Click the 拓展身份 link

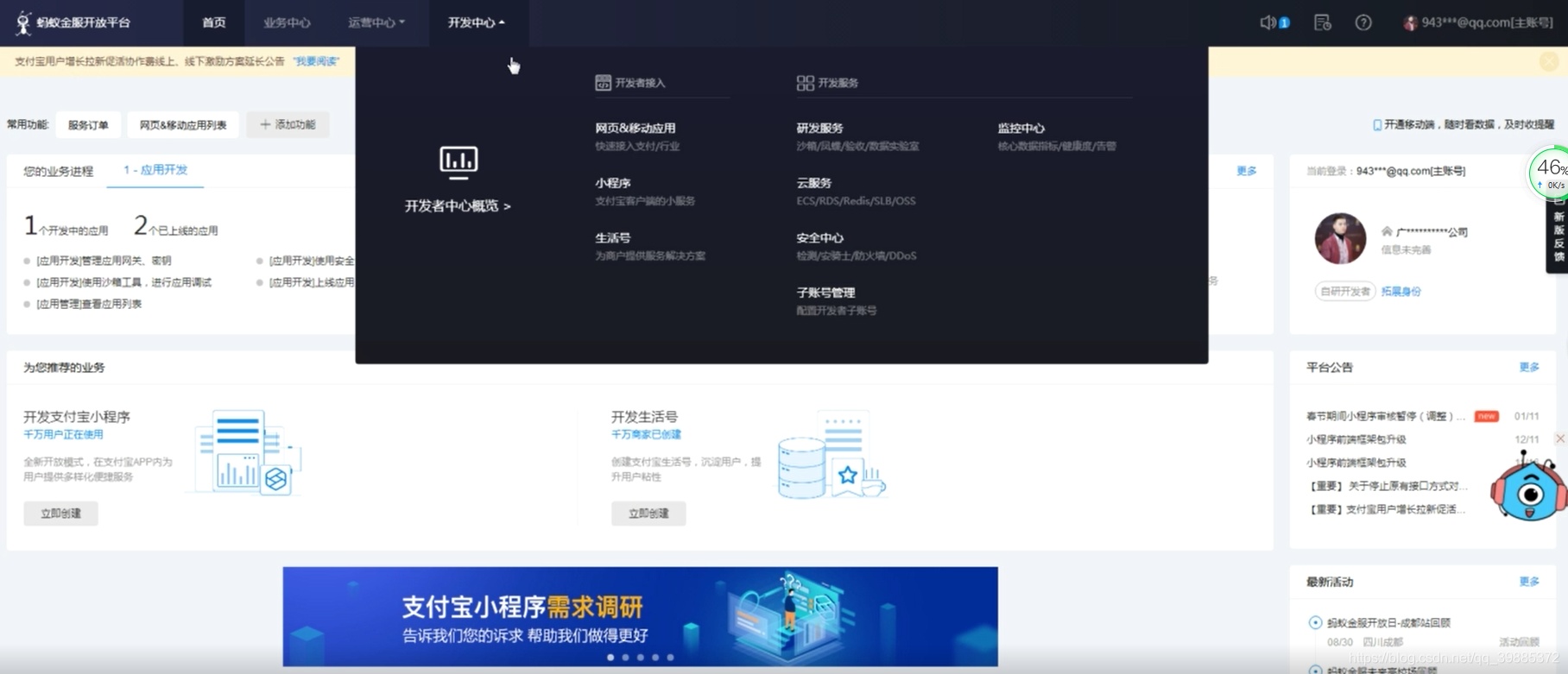pyautogui.click(x=1401, y=292)
